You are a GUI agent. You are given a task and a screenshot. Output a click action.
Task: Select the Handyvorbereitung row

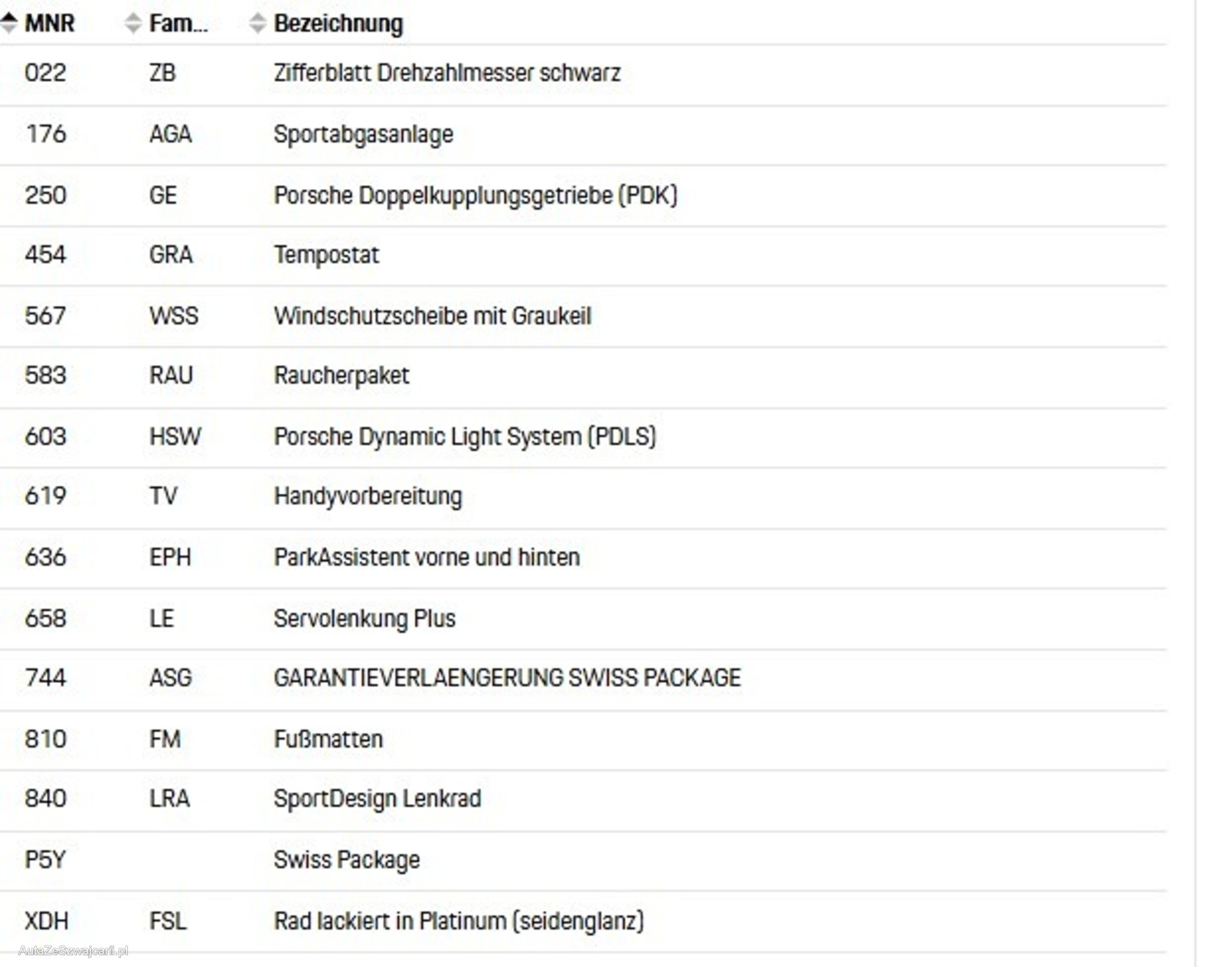click(584, 497)
